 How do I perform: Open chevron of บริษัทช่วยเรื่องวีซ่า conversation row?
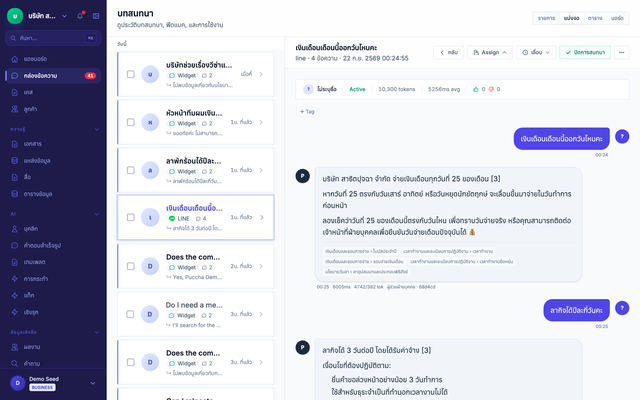tap(261, 74)
